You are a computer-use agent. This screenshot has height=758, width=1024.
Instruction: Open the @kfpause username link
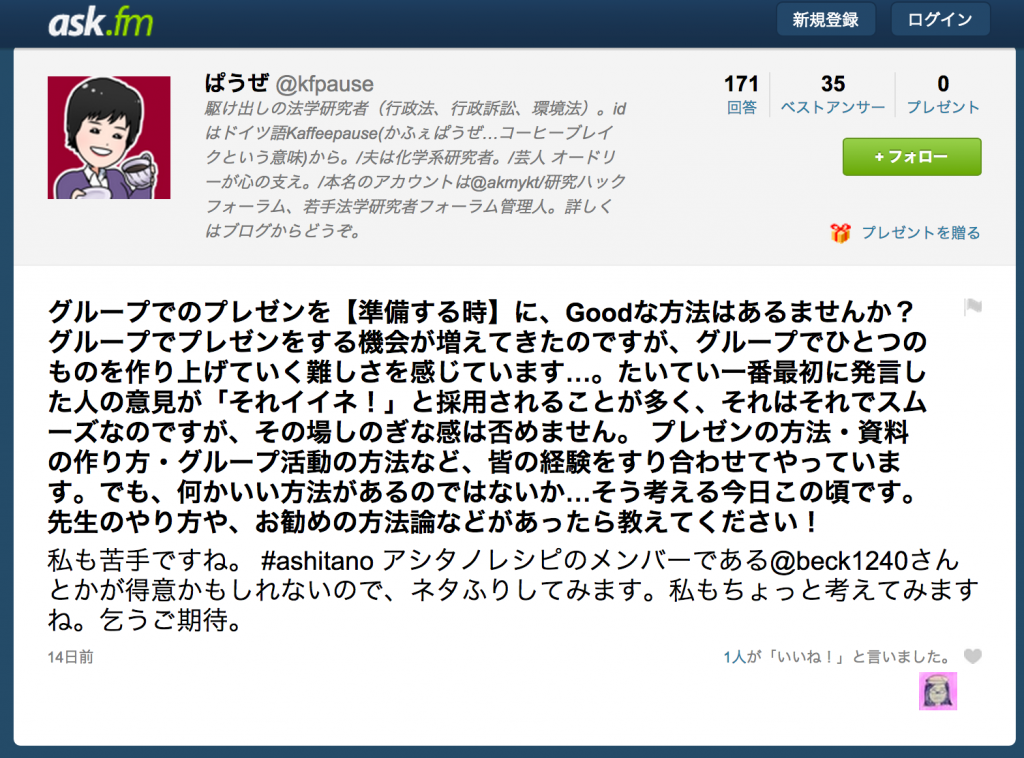(325, 84)
